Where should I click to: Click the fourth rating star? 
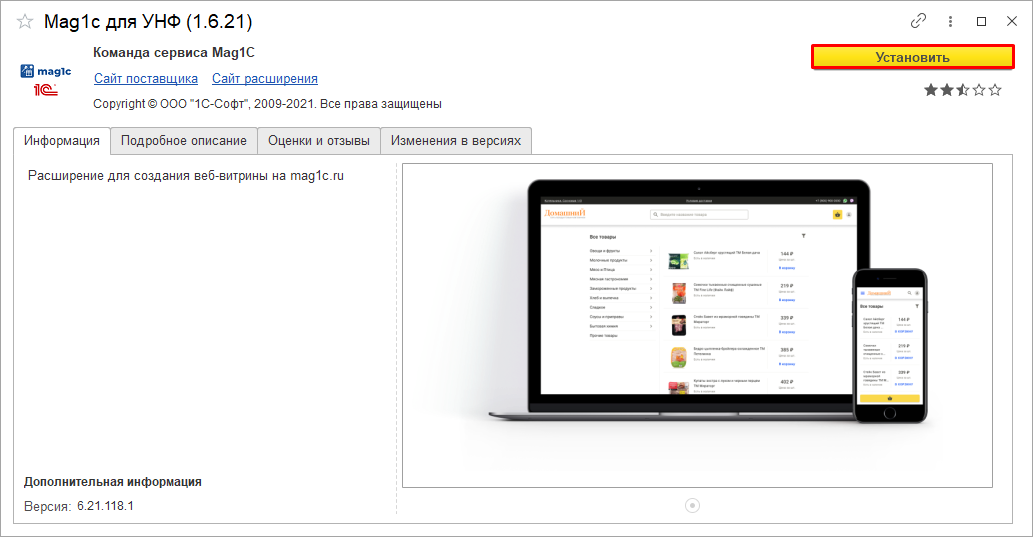[x=979, y=90]
